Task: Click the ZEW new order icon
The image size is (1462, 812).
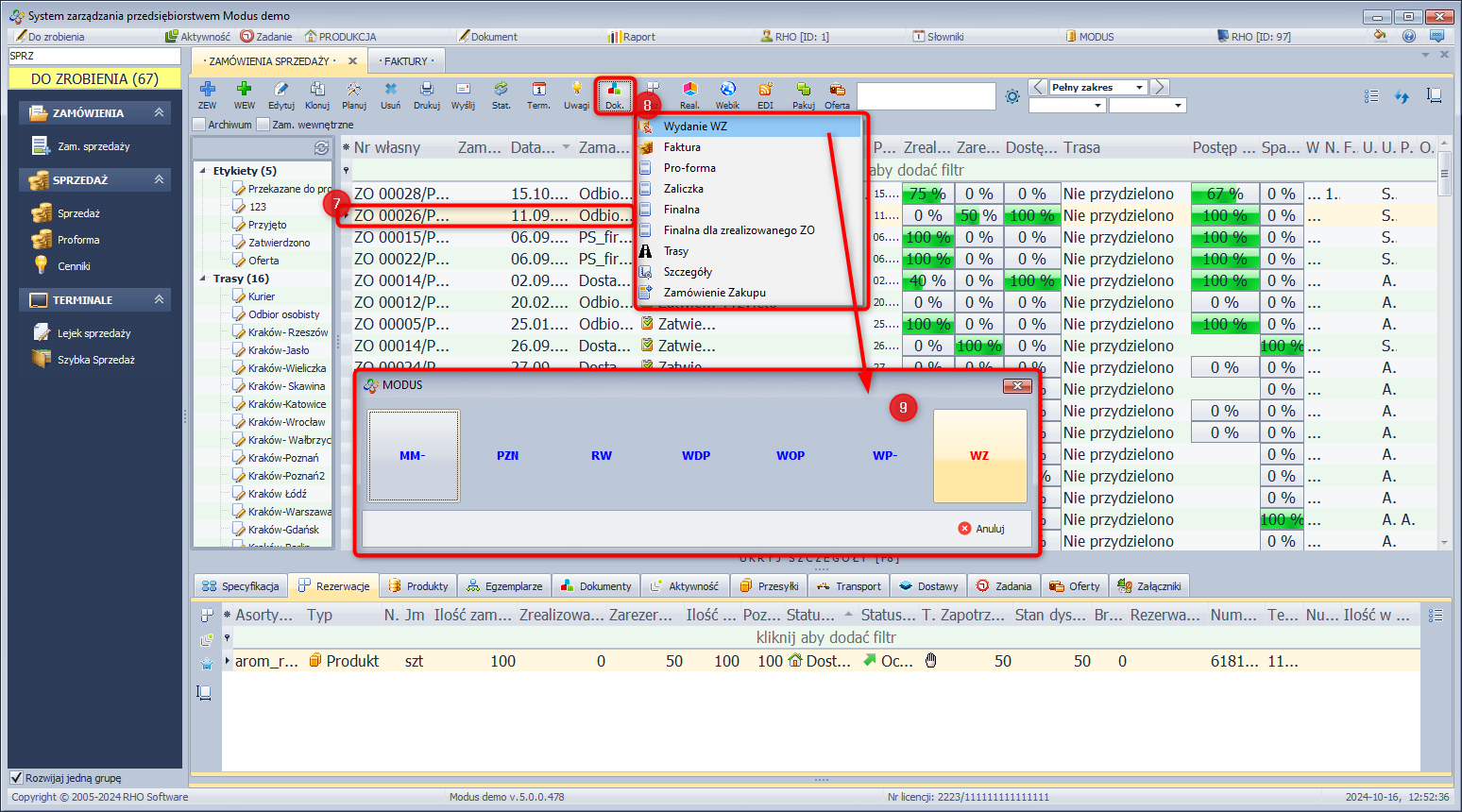Action: pyautogui.click(x=207, y=94)
